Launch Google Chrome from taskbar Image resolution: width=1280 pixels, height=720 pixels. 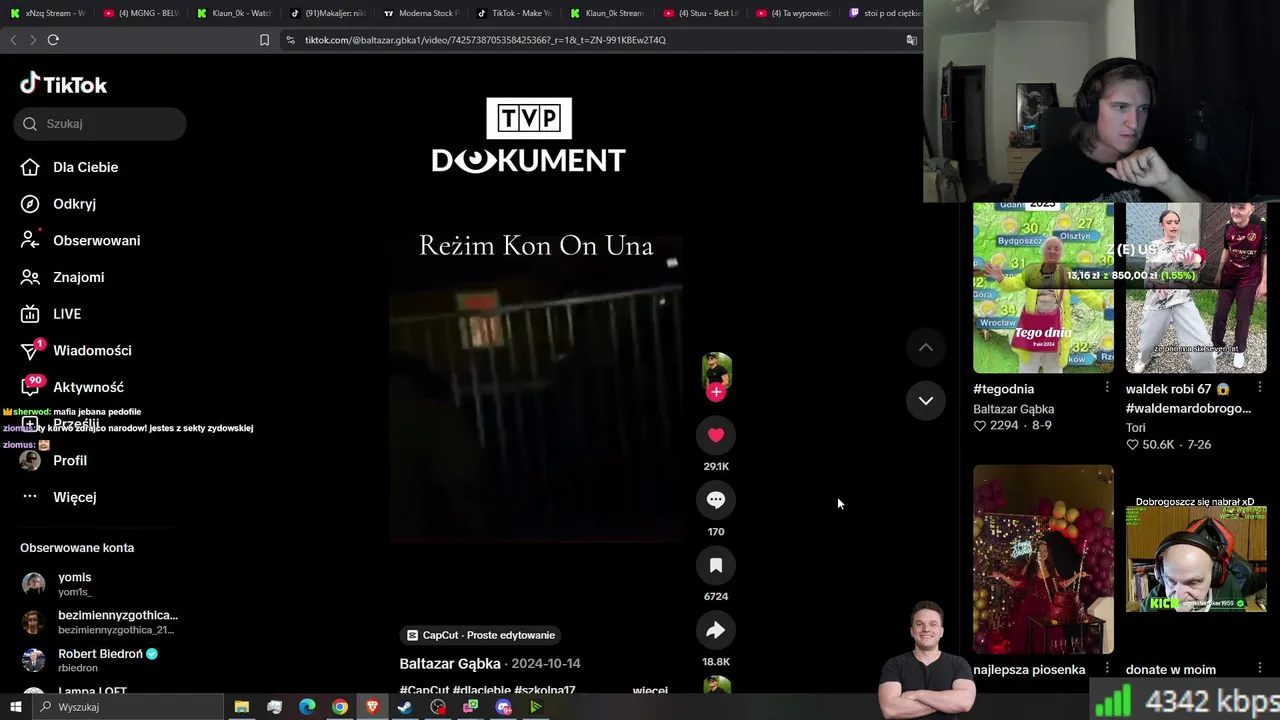[340, 707]
